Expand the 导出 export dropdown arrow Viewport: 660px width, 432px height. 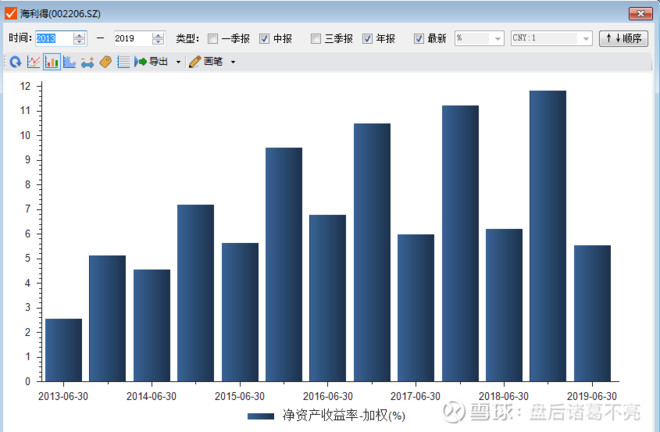tap(178, 62)
